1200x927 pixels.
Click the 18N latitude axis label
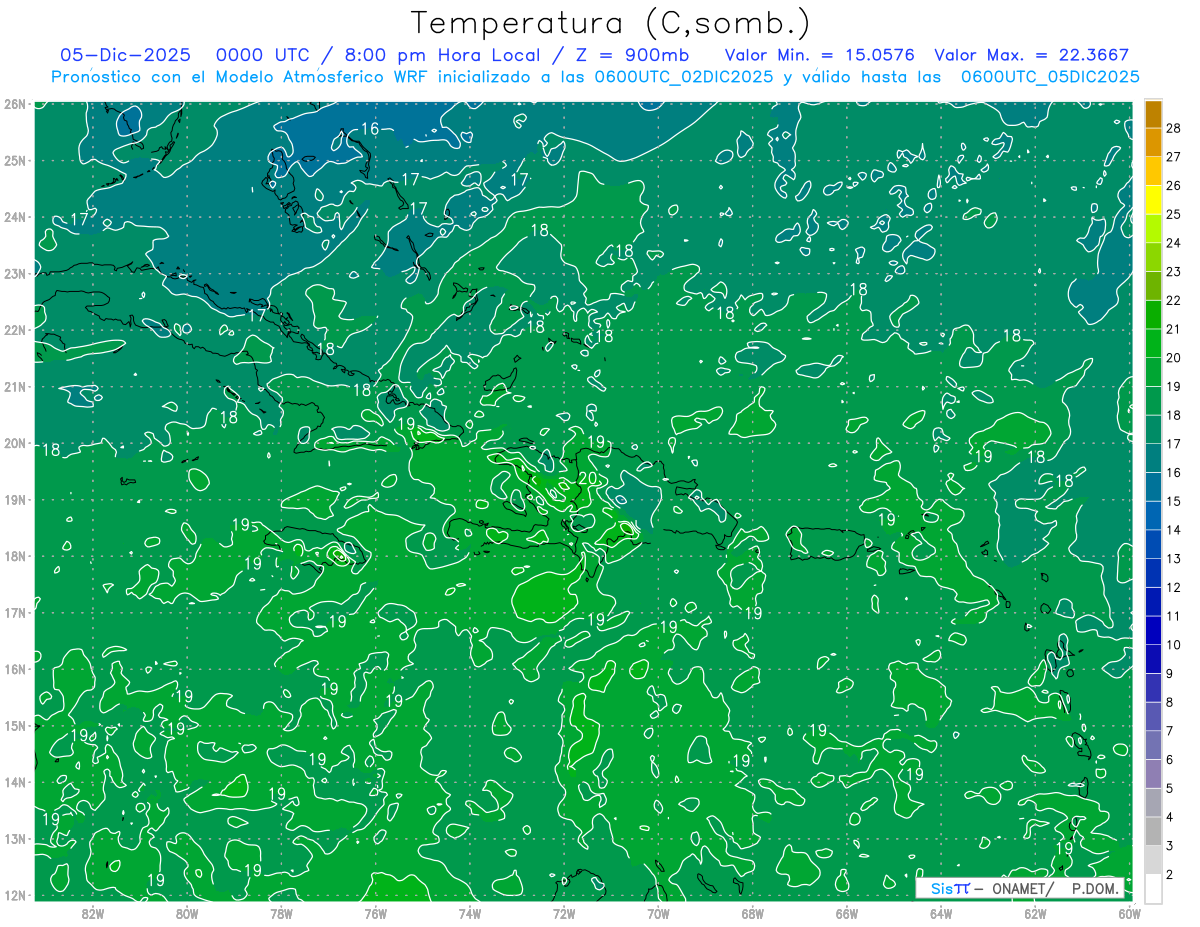15,556
